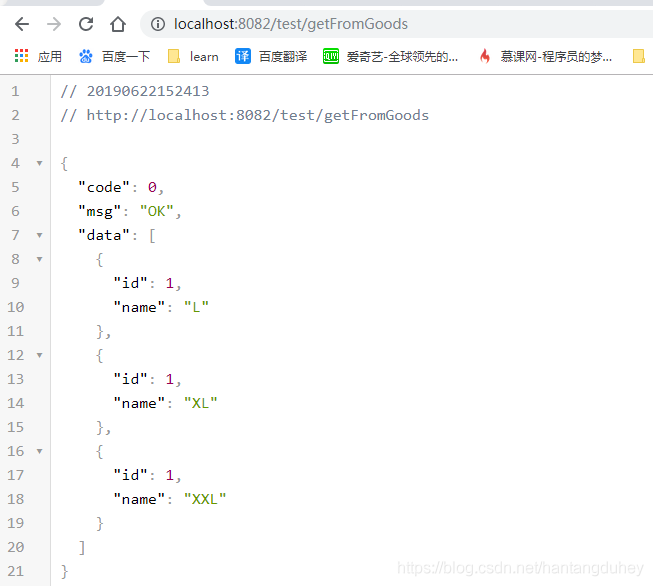This screenshot has width=653, height=586.
Task: Select the name value "L"
Action: tap(196, 307)
